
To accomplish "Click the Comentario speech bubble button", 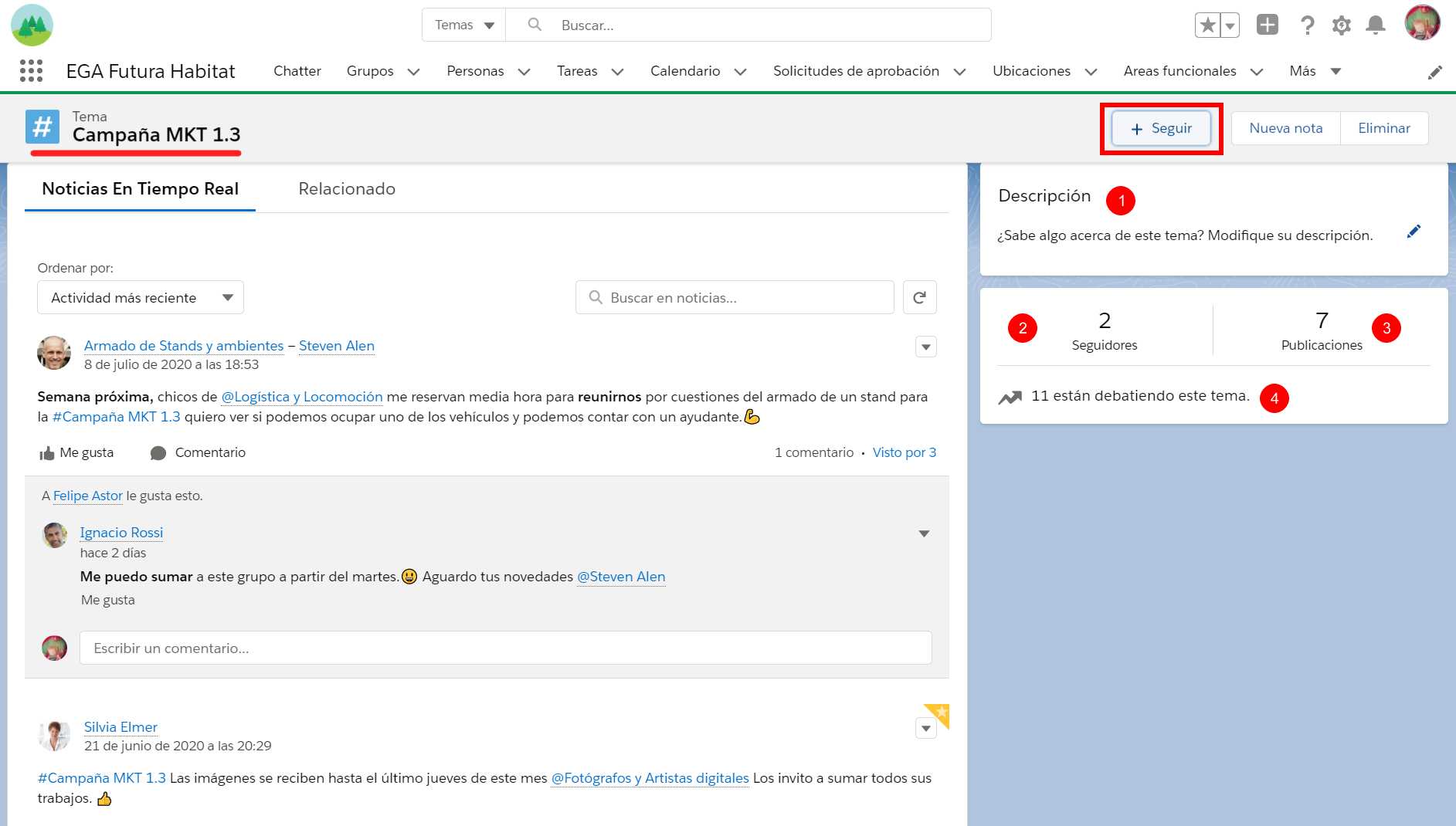I will 198,452.
